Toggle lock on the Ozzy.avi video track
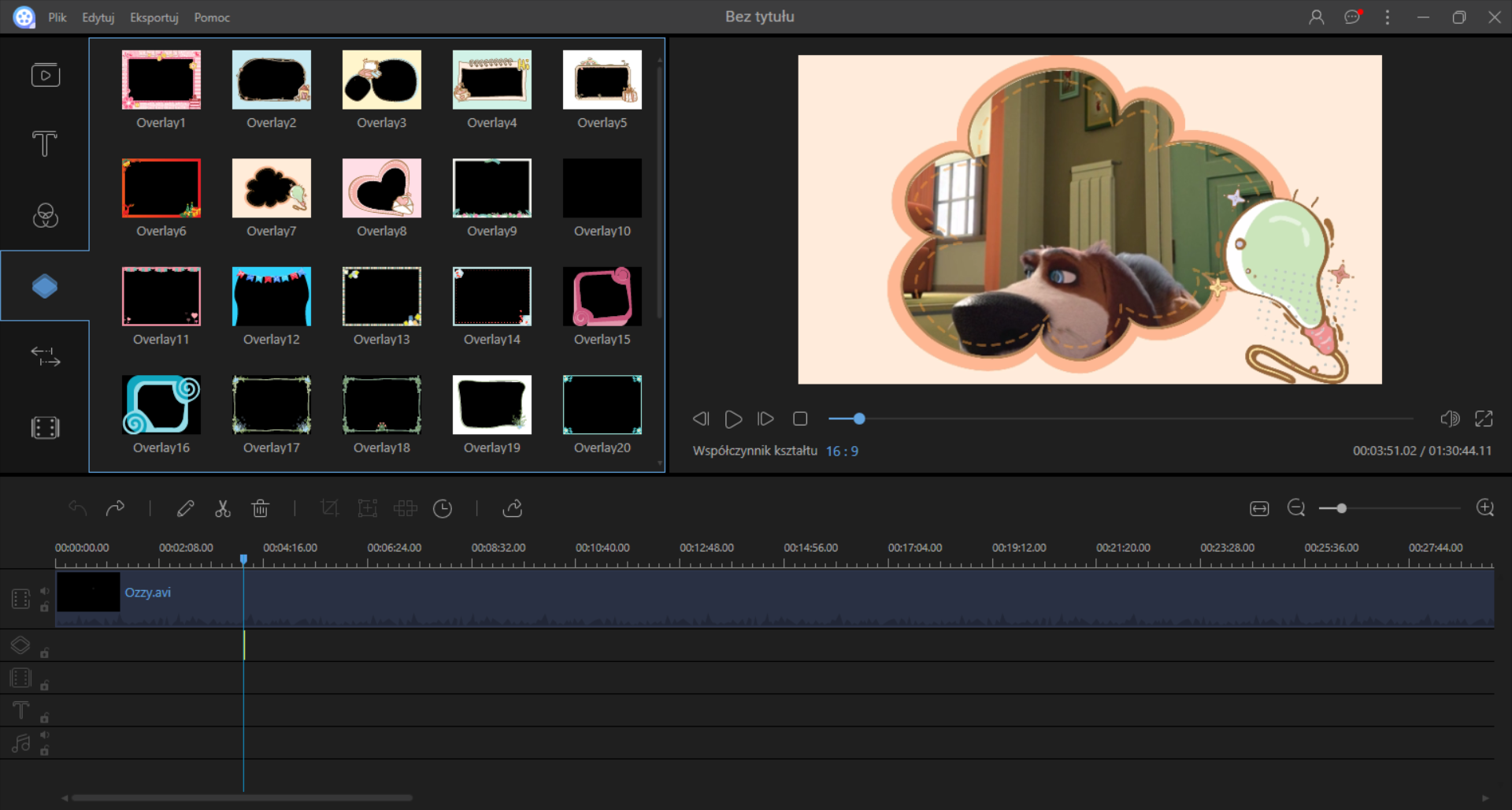This screenshot has width=1512, height=810. point(45,607)
